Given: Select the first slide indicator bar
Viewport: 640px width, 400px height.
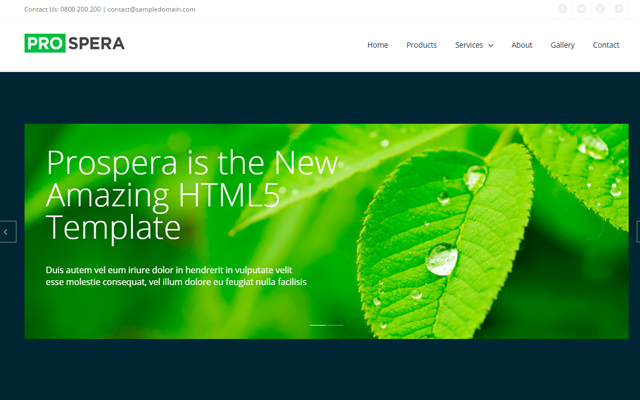Looking at the screenshot, I should [x=318, y=325].
